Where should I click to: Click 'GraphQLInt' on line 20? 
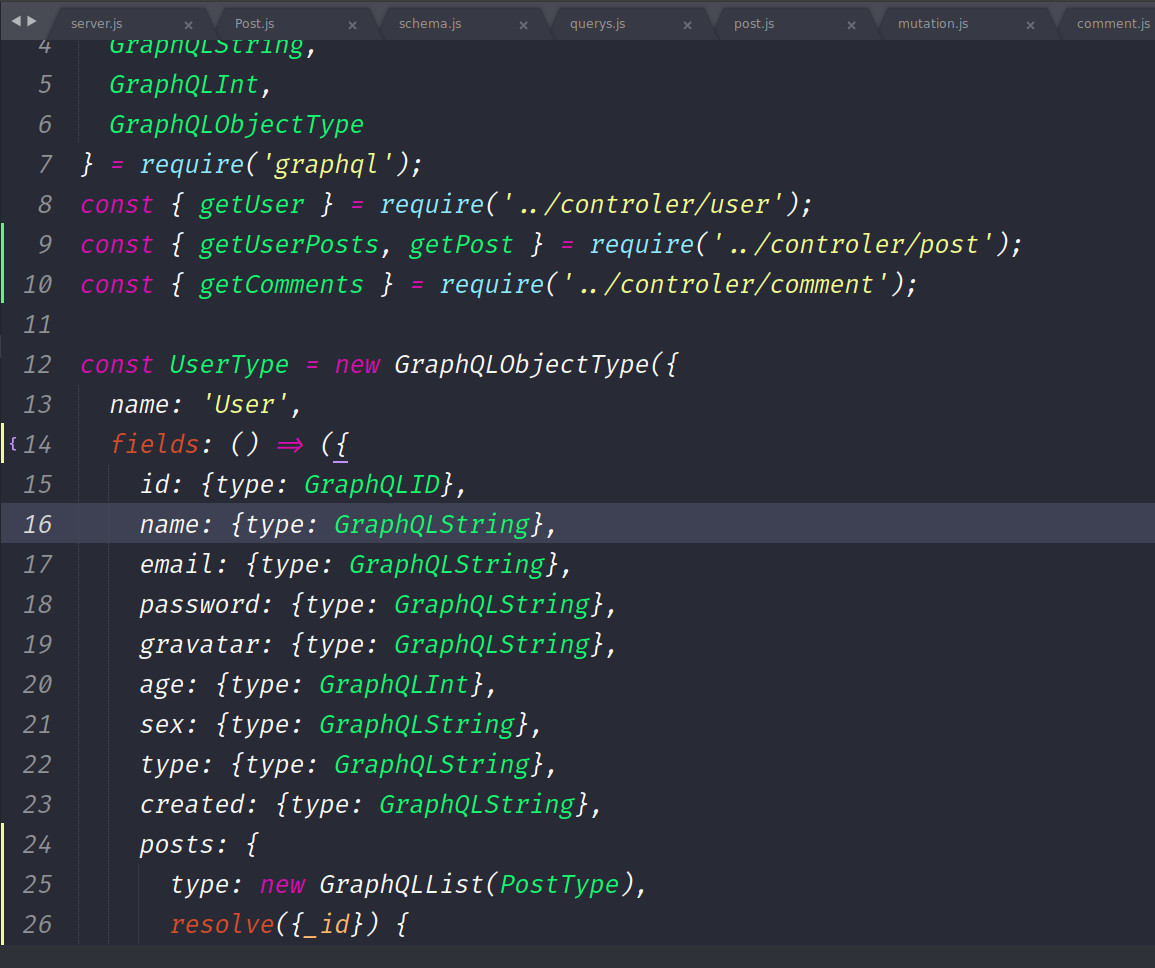pyautogui.click(x=393, y=684)
